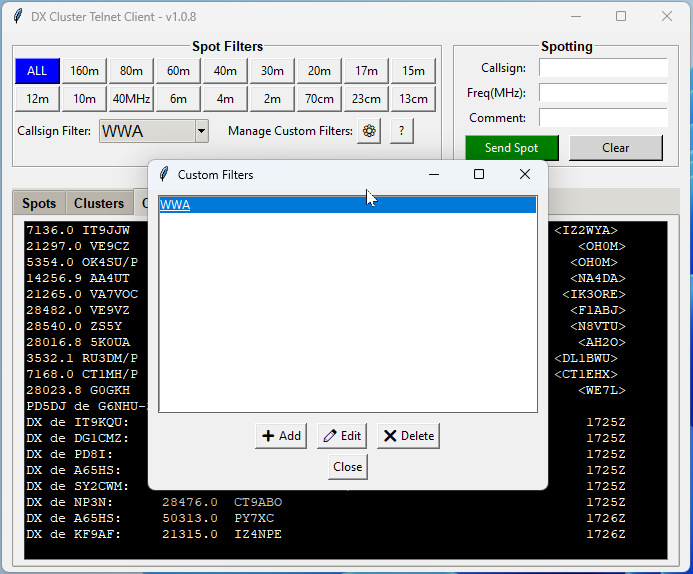The width and height of the screenshot is (693, 574).
Task: Maximize the Custom Filters dialog
Action: tap(479, 174)
